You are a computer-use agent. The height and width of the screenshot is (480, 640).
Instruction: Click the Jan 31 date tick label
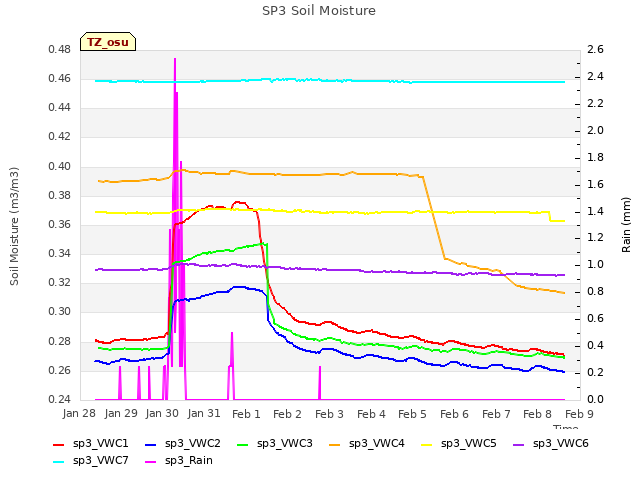tap(204, 413)
